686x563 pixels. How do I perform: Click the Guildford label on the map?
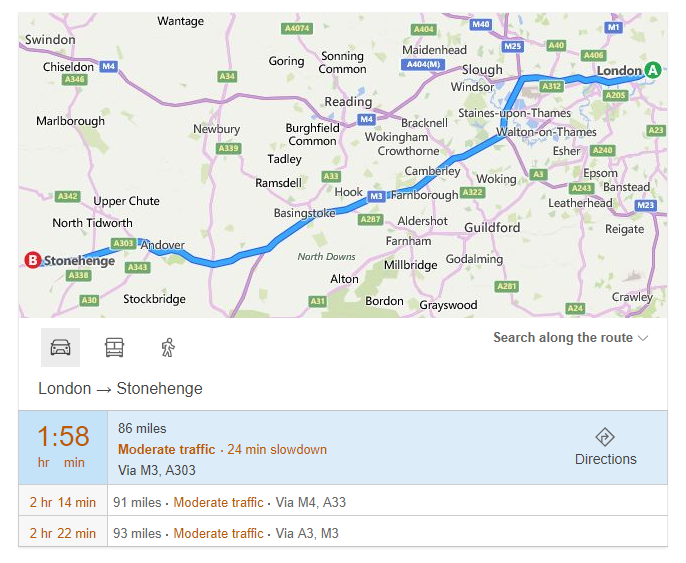click(492, 227)
